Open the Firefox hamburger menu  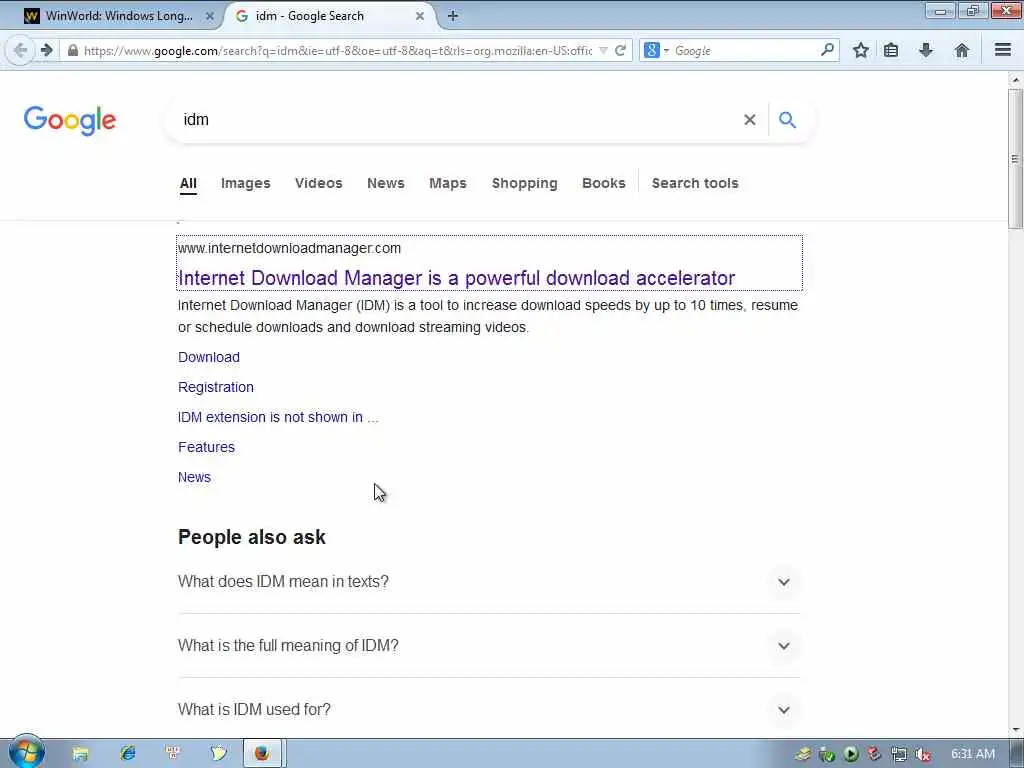[1003, 50]
